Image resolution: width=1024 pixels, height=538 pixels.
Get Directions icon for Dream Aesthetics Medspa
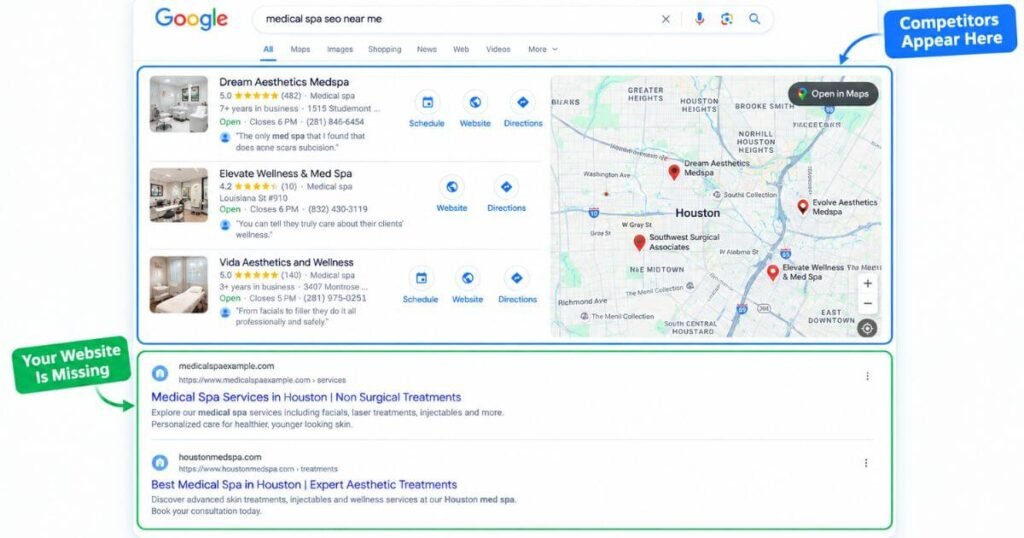pos(522,103)
